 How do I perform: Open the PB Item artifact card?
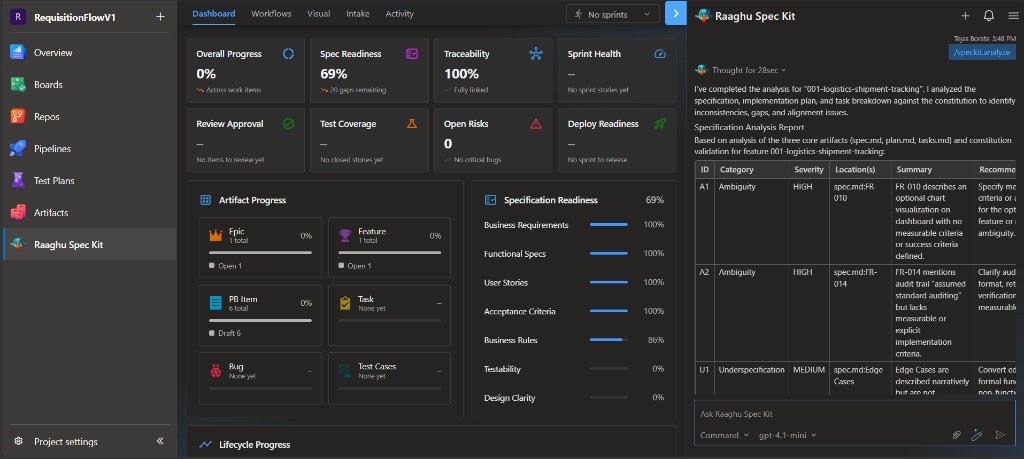click(260, 315)
